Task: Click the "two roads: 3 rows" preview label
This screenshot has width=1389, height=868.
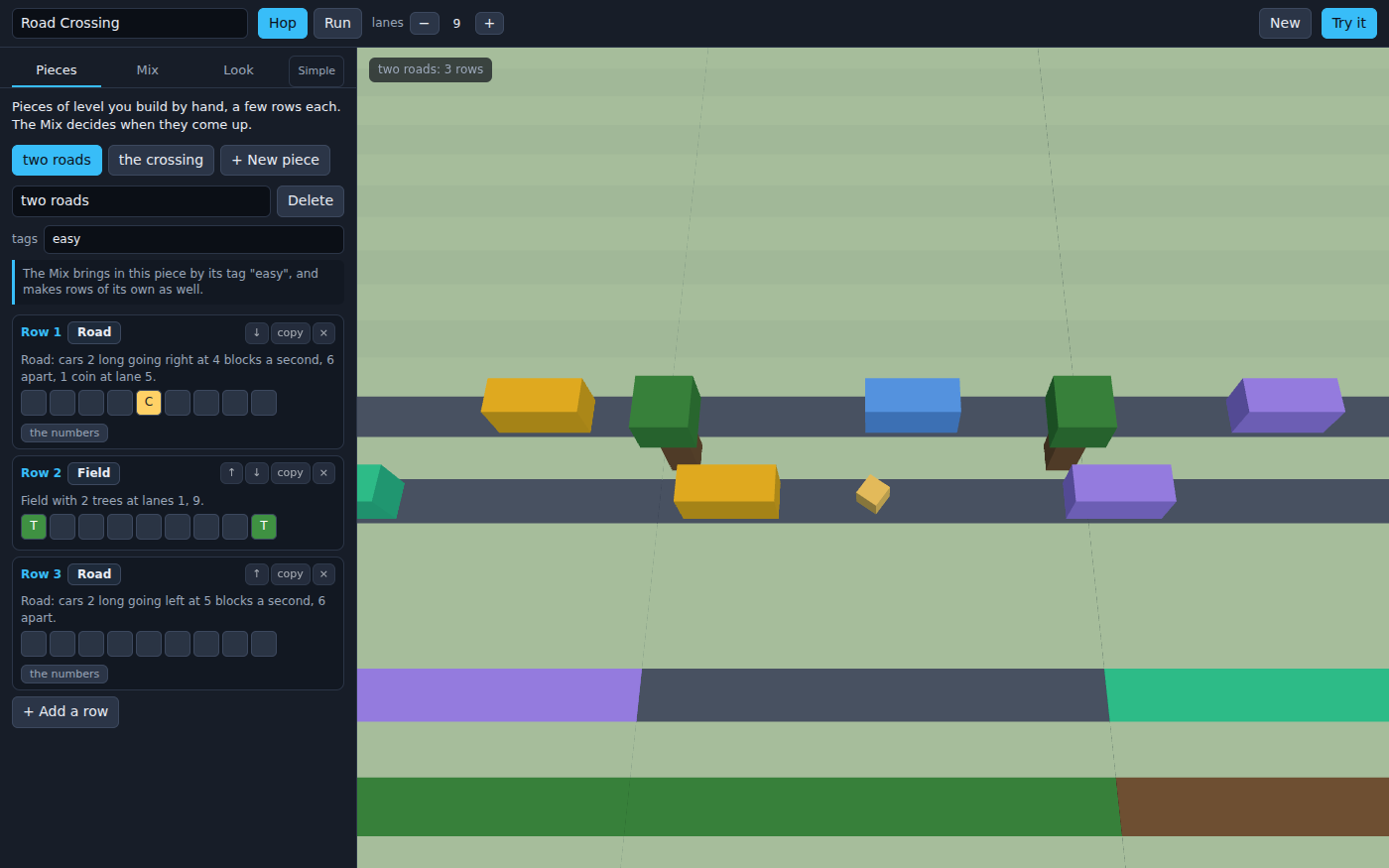Action: (x=431, y=69)
